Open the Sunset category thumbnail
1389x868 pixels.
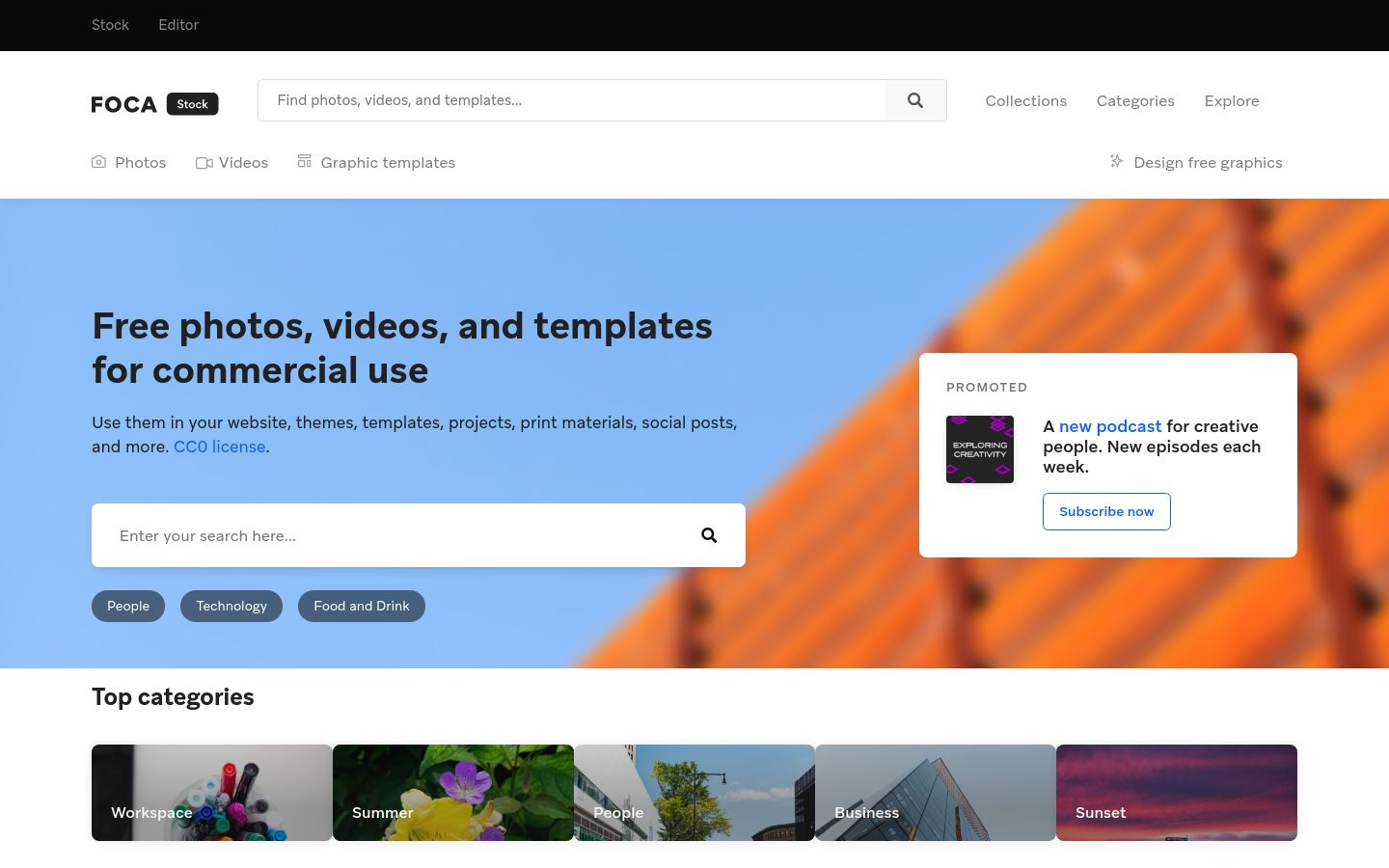(x=1176, y=793)
